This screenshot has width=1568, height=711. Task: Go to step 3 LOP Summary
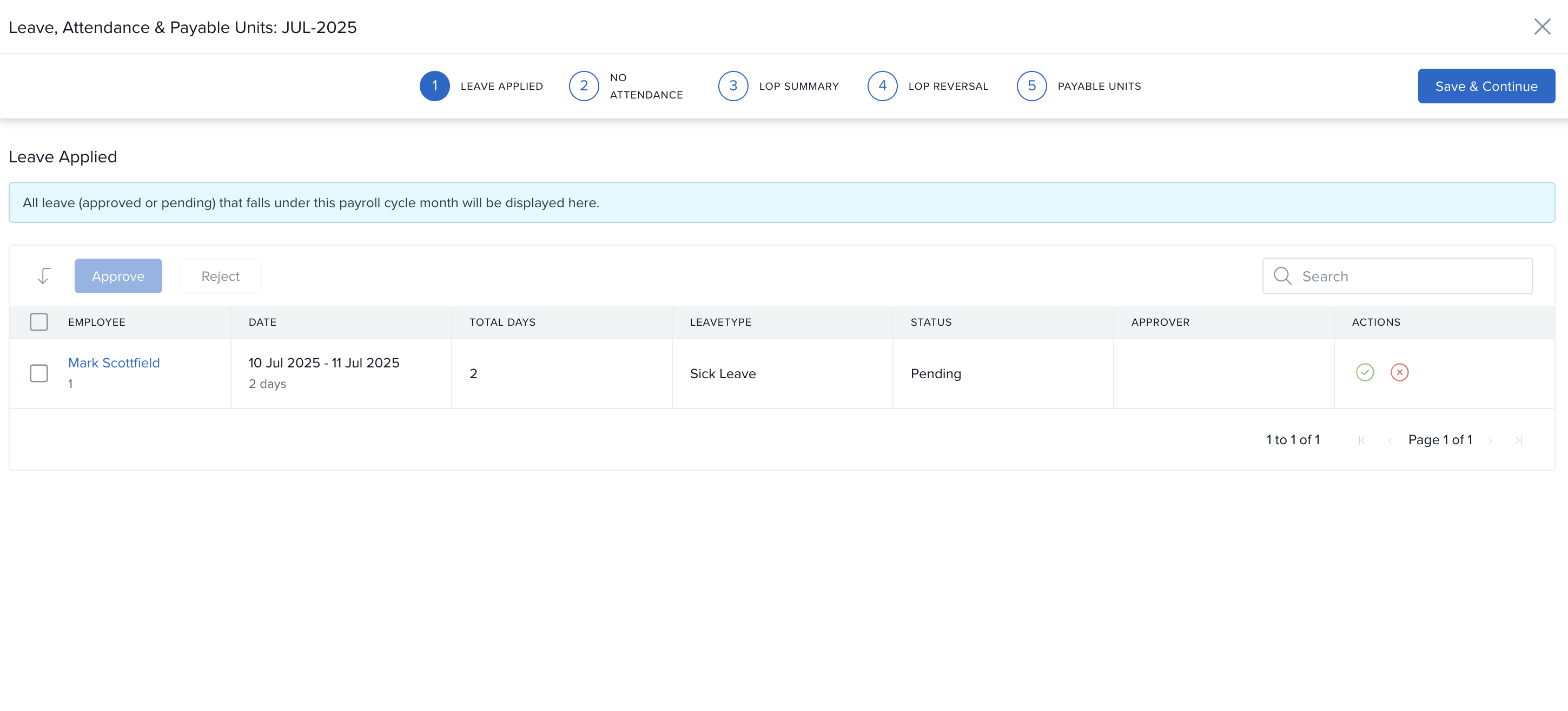pos(733,86)
